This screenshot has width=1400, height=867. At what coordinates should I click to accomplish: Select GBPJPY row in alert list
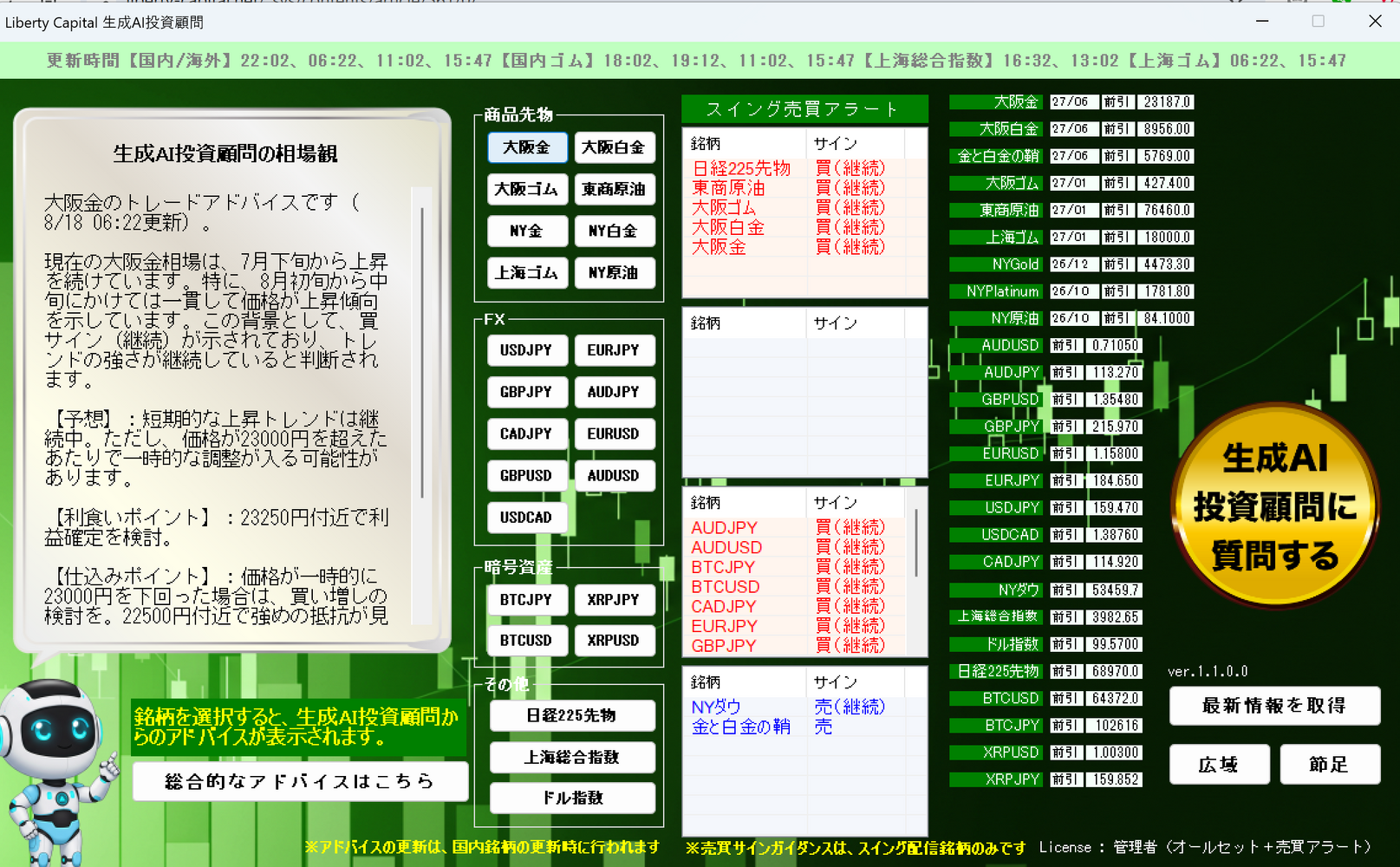(x=796, y=646)
